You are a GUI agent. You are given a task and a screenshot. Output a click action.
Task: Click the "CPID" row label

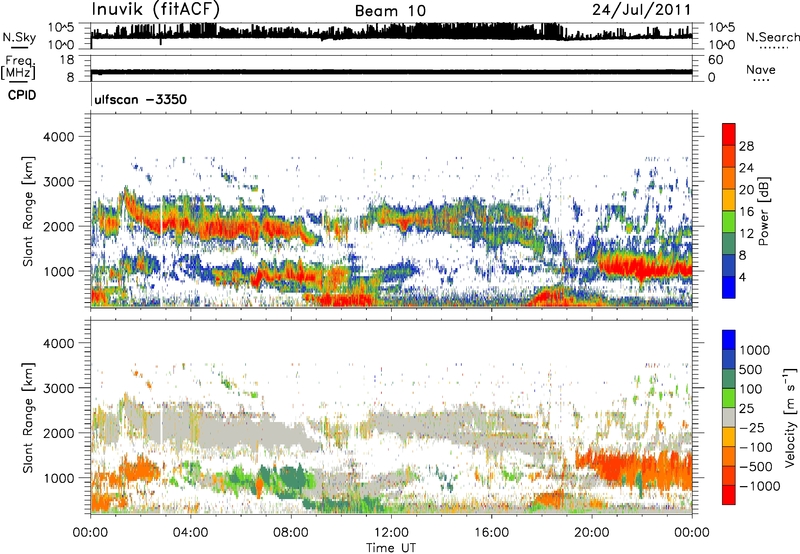[x=22, y=95]
